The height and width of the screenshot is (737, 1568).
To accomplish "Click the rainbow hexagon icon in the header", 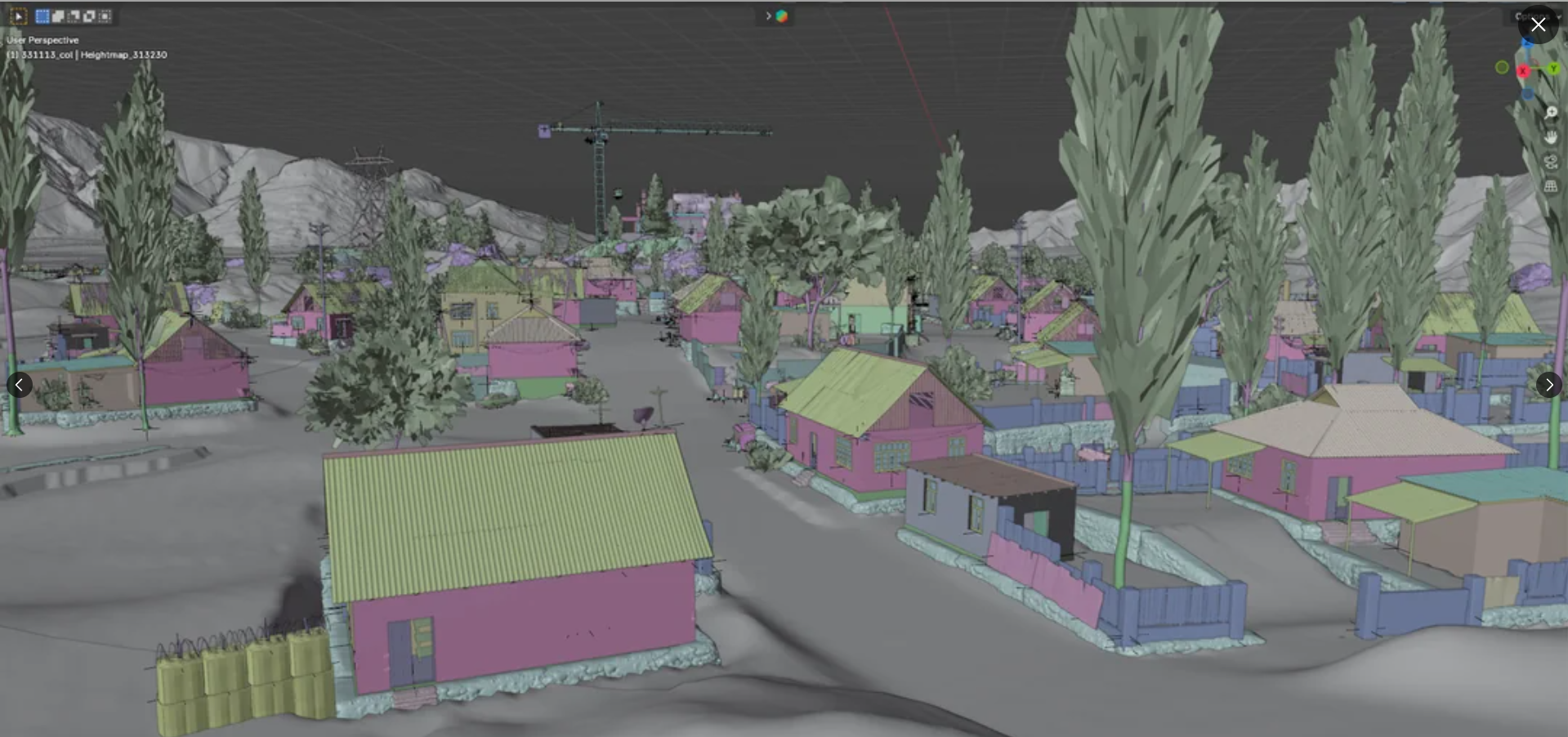I will 782,16.
